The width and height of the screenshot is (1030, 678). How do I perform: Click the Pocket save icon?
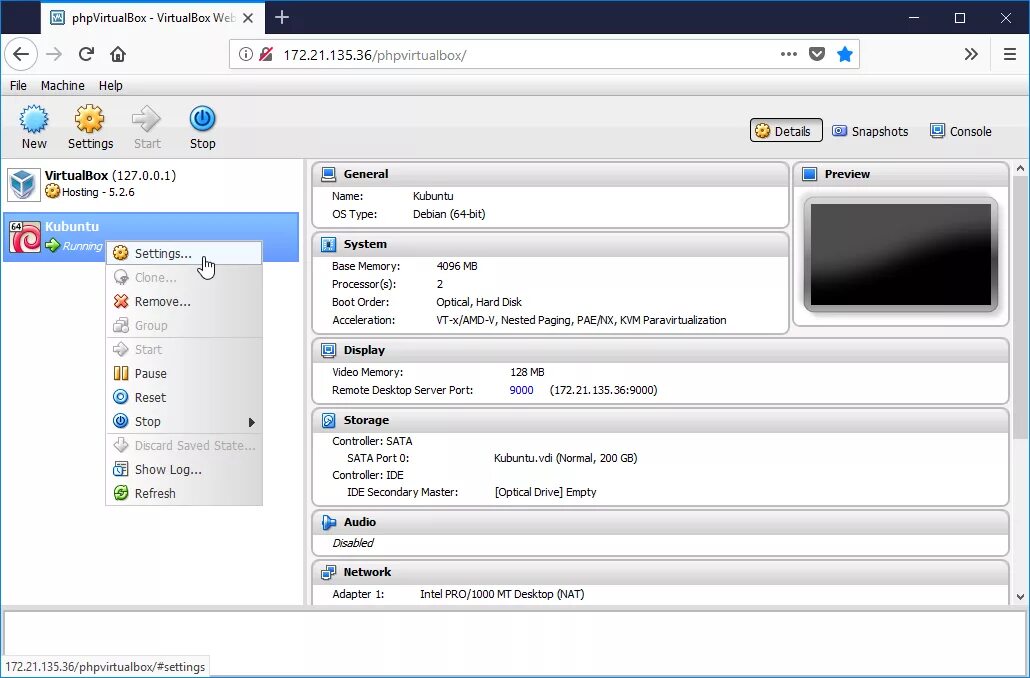(x=817, y=55)
